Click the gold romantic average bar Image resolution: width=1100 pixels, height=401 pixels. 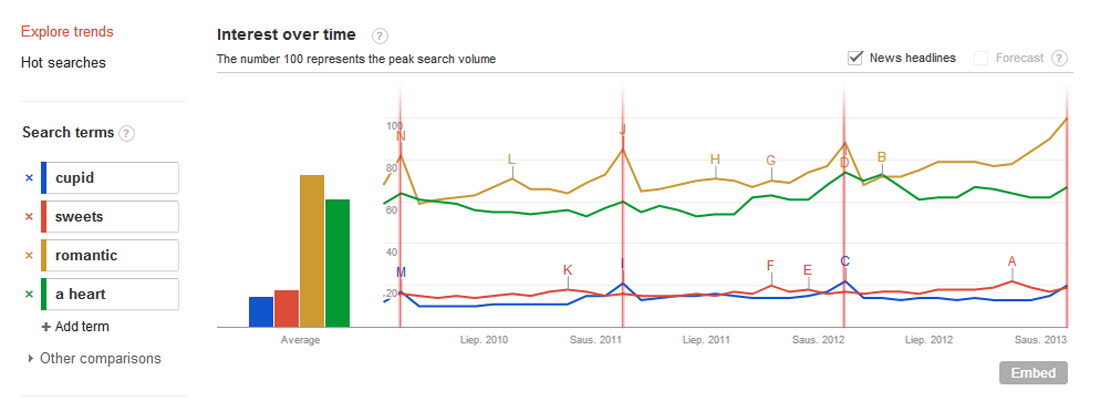point(312,251)
